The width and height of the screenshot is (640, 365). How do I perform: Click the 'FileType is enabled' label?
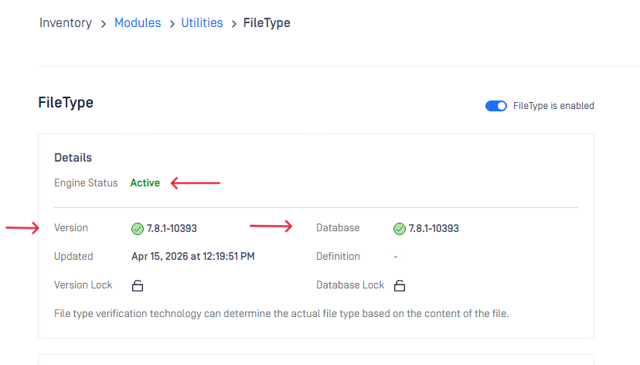(553, 106)
